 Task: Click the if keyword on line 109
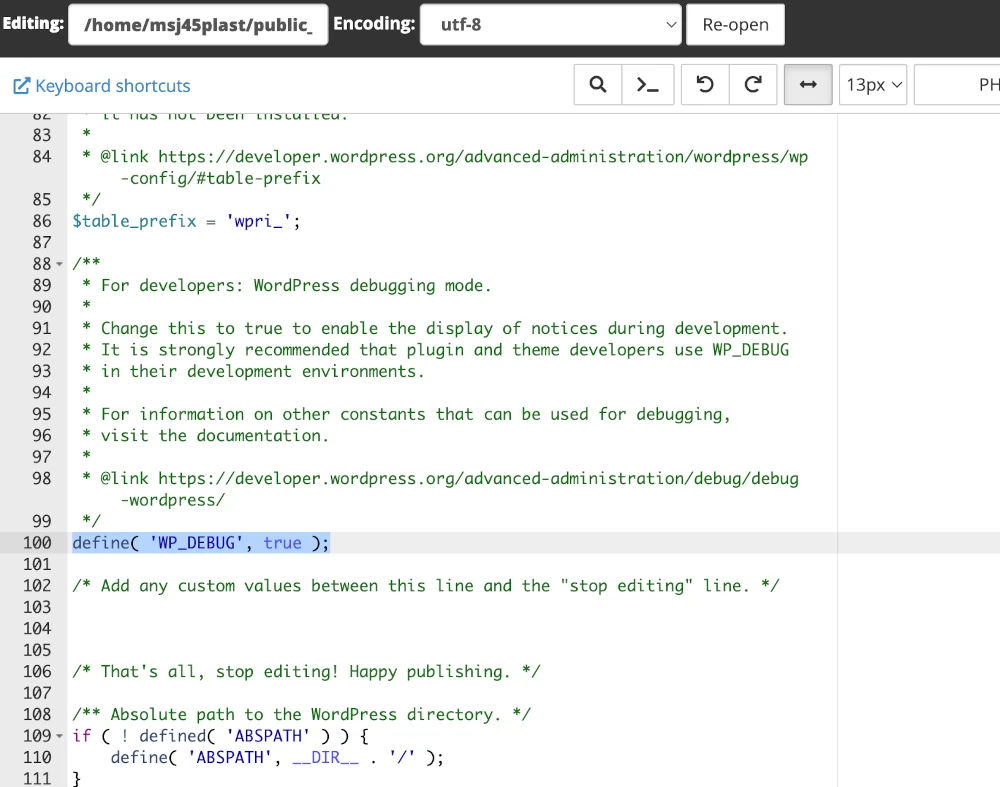(x=82, y=736)
